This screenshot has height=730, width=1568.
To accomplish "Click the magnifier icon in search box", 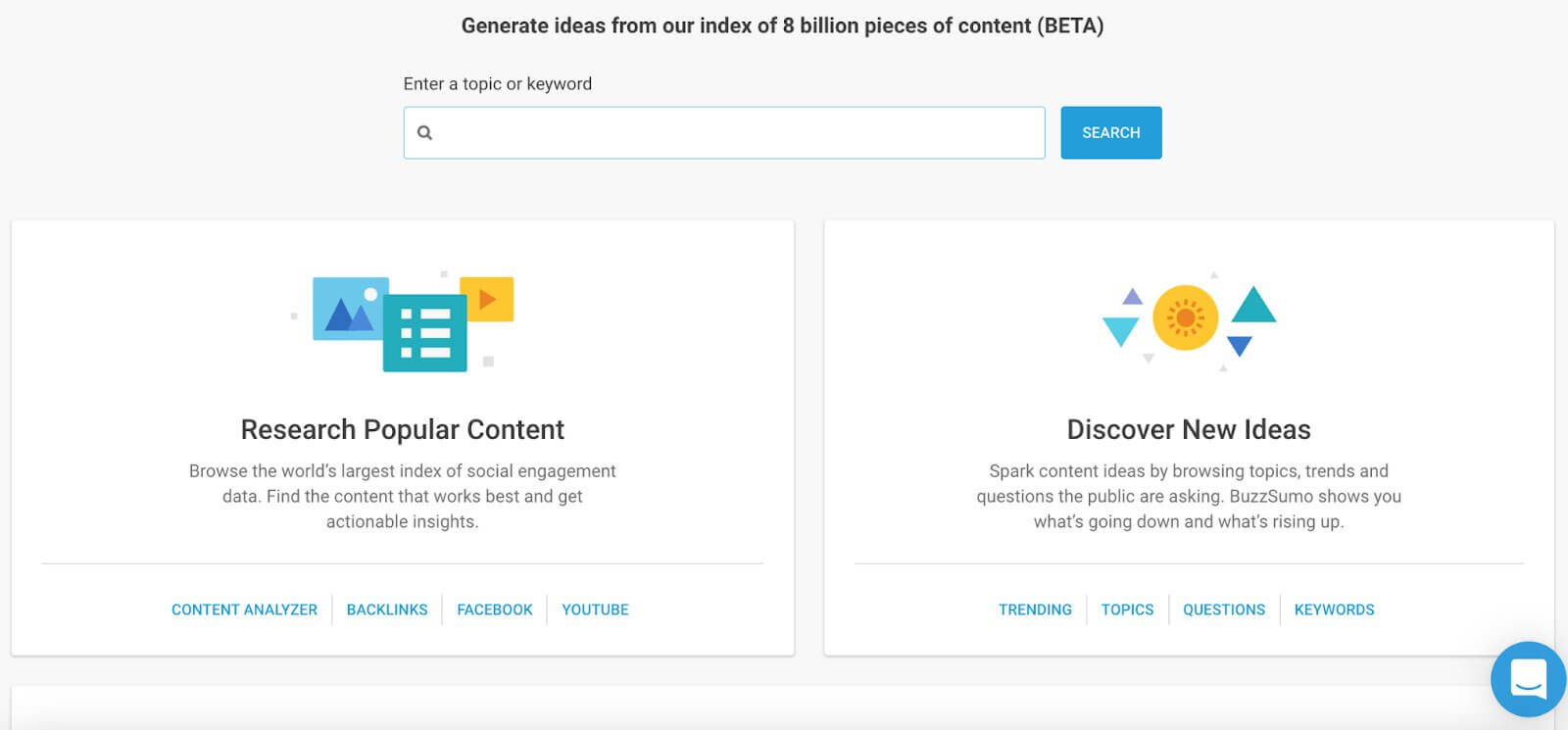I will point(424,132).
